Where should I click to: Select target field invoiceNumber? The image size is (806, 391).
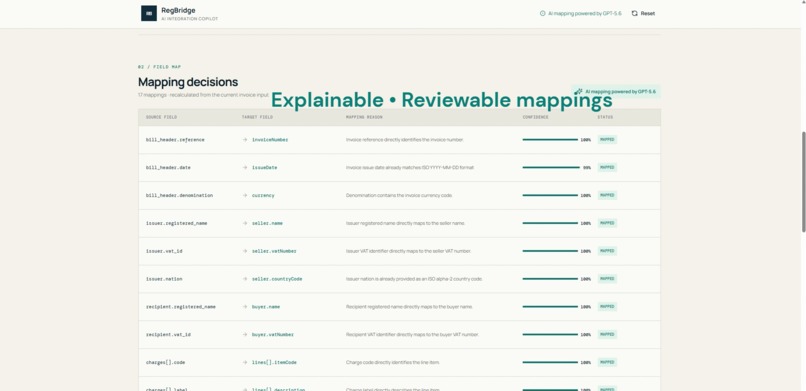270,140
